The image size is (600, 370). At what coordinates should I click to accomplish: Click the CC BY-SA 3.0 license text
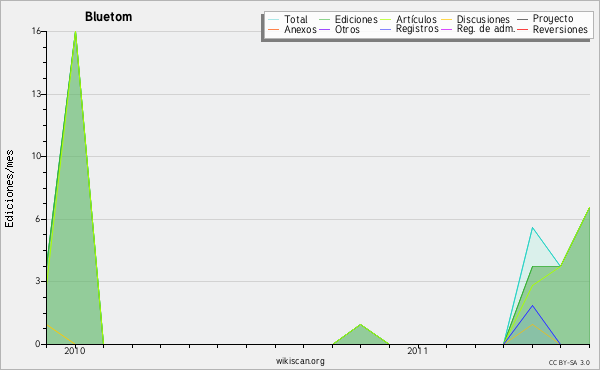click(569, 363)
